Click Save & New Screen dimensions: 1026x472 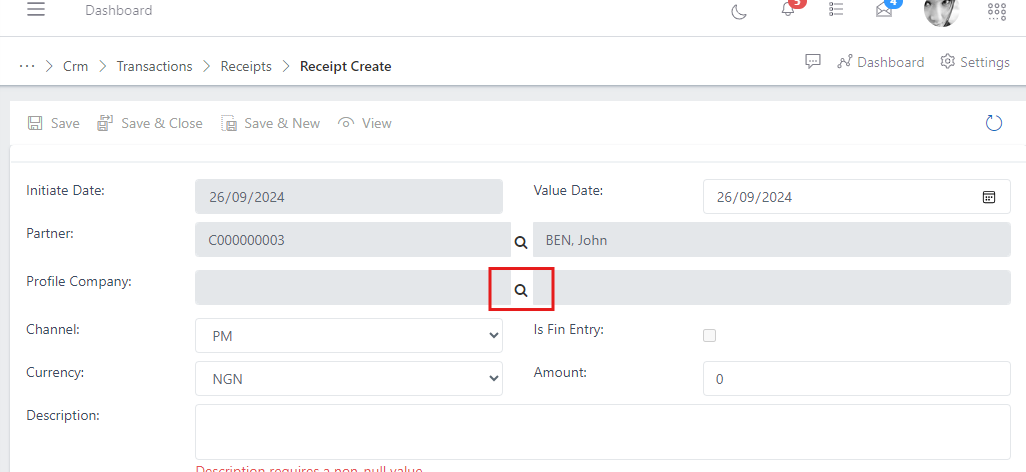coord(270,123)
